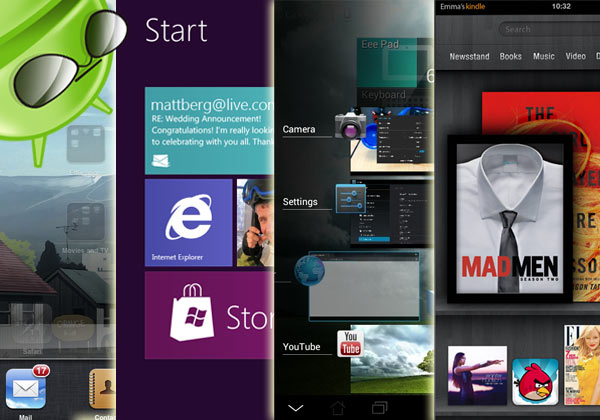Tap the Camera app icon
The image size is (600, 420).
[350, 125]
